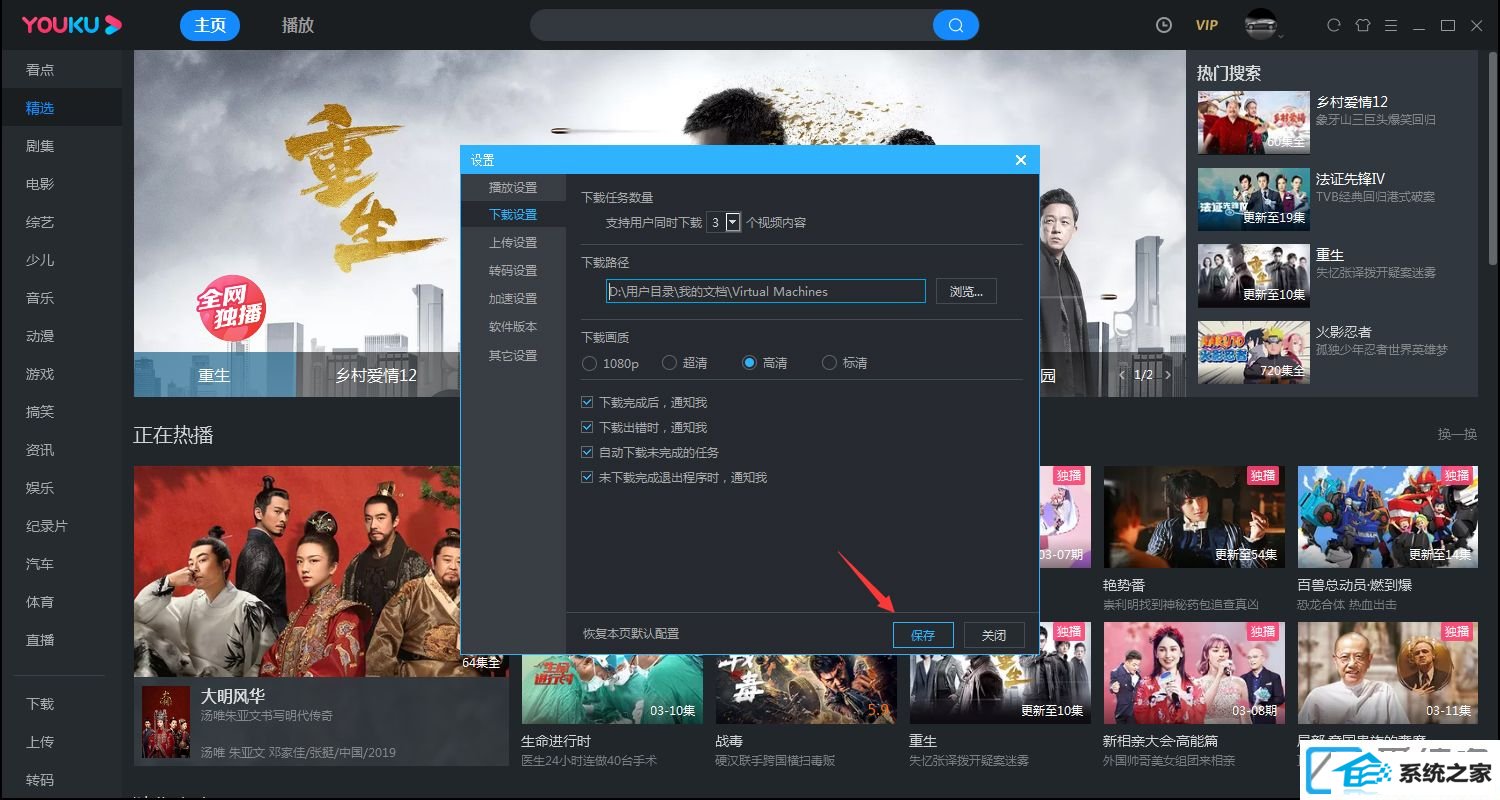Expand the avatar dropdown arrow
This screenshot has height=800, width=1500.
(x=1280, y=36)
